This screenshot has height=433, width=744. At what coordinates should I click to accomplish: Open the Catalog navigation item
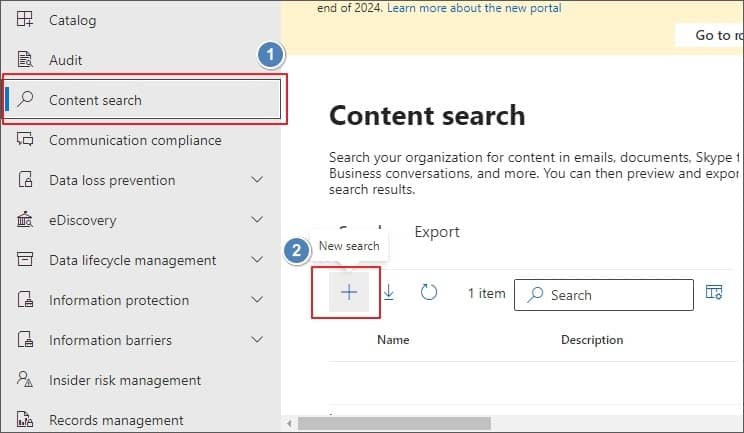(x=73, y=20)
